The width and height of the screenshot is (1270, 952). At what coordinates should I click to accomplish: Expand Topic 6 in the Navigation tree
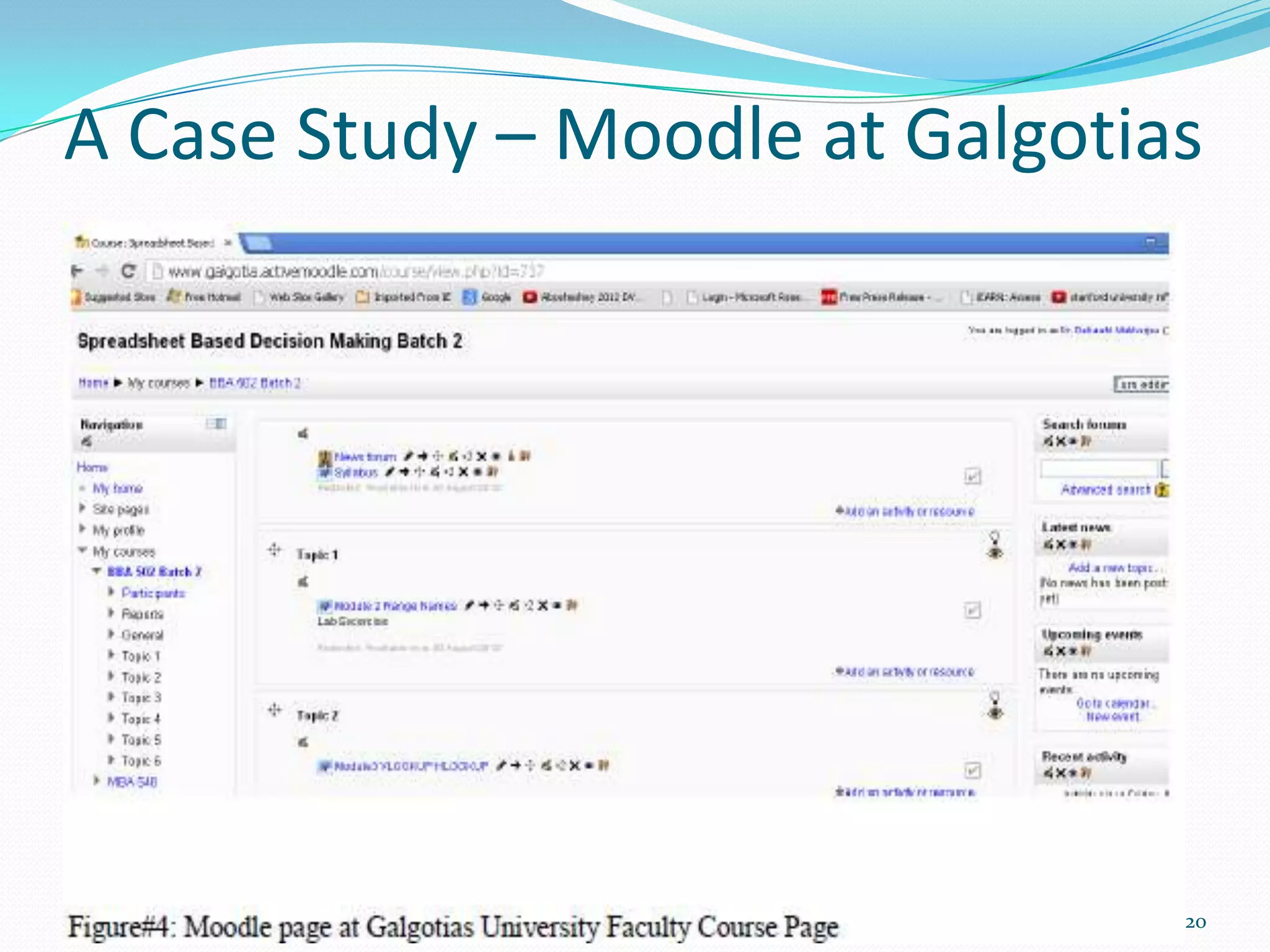[112, 760]
